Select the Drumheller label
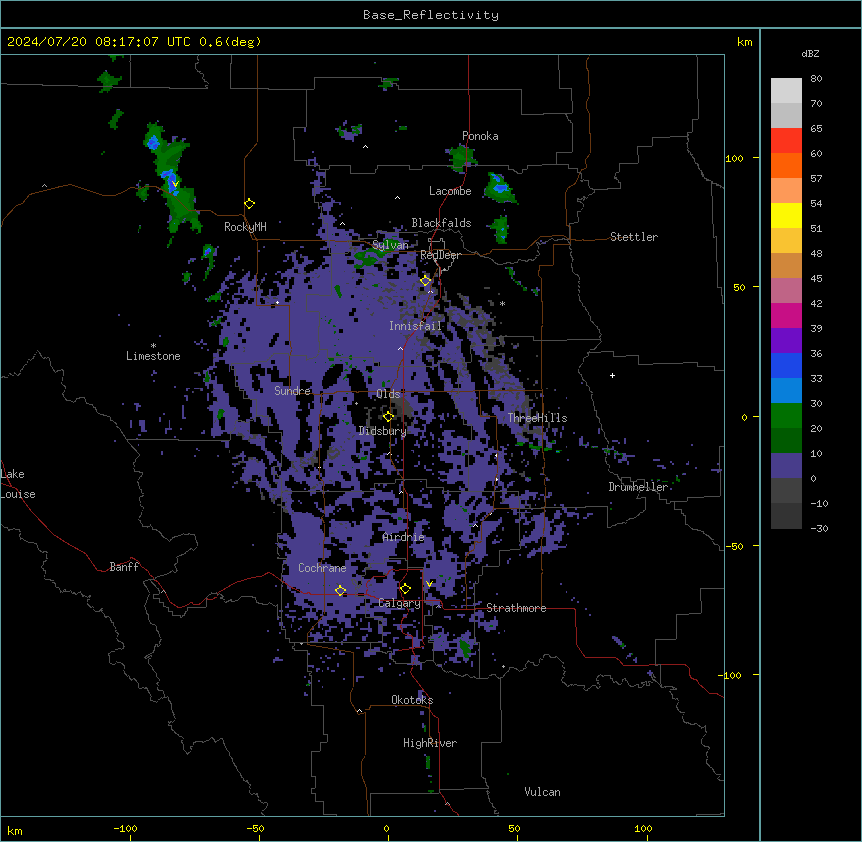The width and height of the screenshot is (862, 842). point(638,487)
